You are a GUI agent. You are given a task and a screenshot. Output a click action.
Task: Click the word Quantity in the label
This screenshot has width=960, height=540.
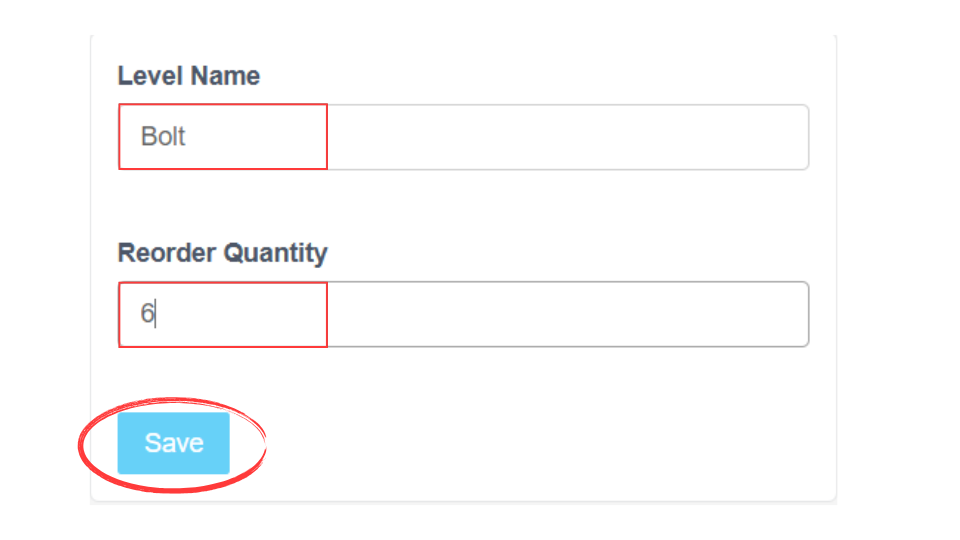(x=275, y=253)
